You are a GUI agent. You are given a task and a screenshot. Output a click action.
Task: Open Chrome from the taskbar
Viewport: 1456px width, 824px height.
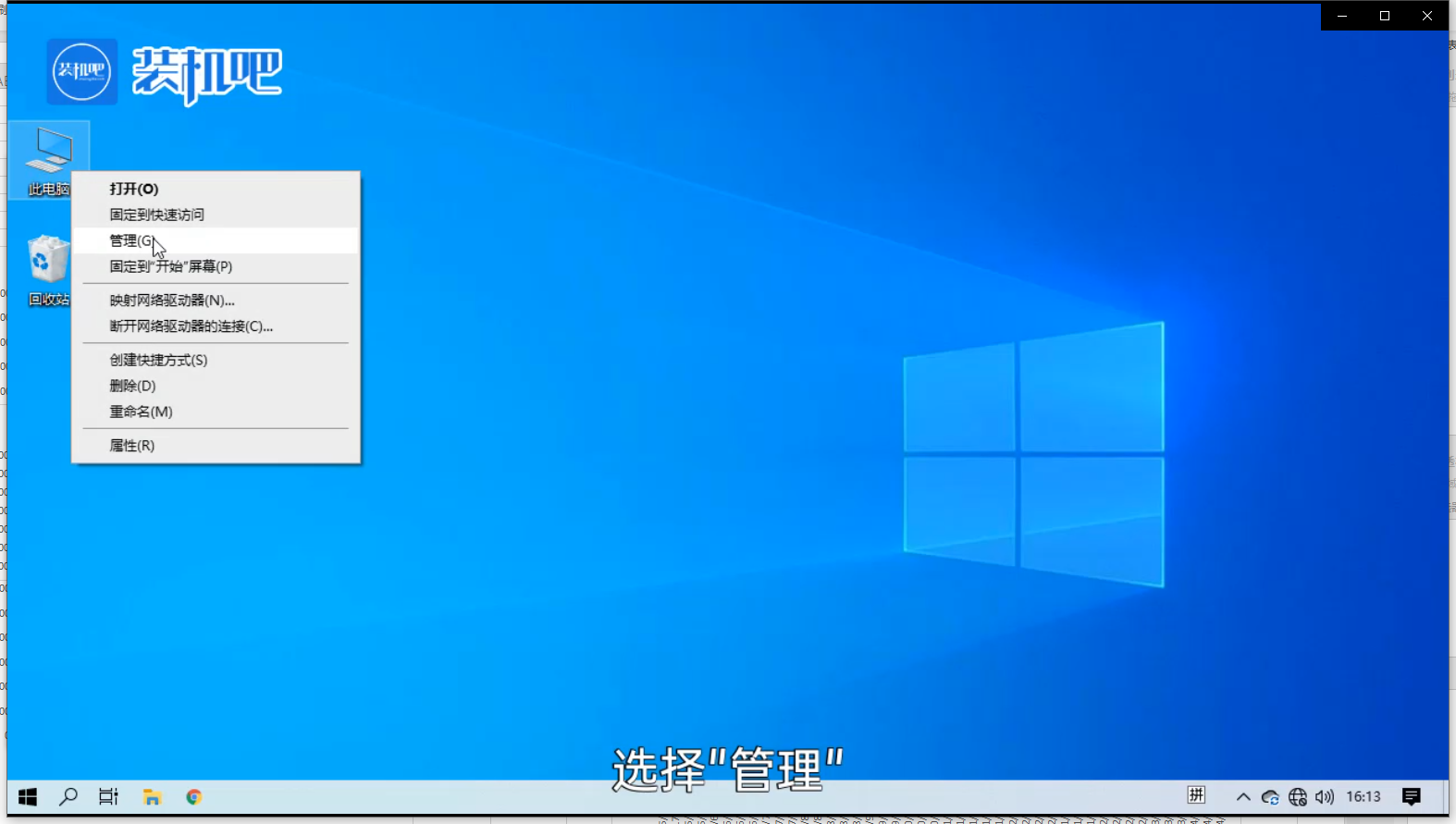[193, 796]
